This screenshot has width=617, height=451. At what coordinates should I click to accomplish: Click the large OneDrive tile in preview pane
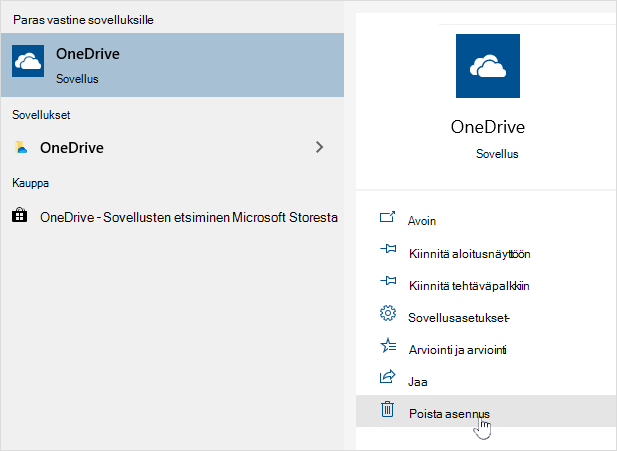(x=488, y=66)
